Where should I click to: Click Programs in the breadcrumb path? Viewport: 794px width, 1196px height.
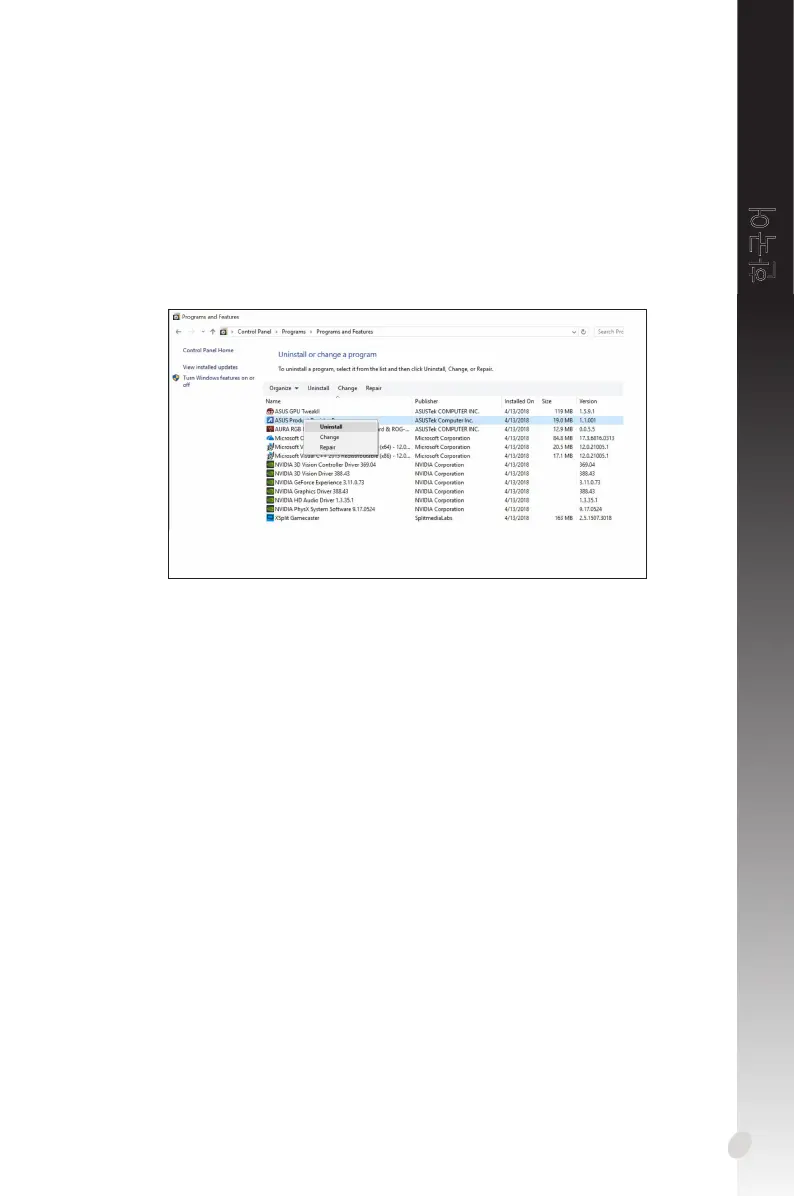point(294,332)
